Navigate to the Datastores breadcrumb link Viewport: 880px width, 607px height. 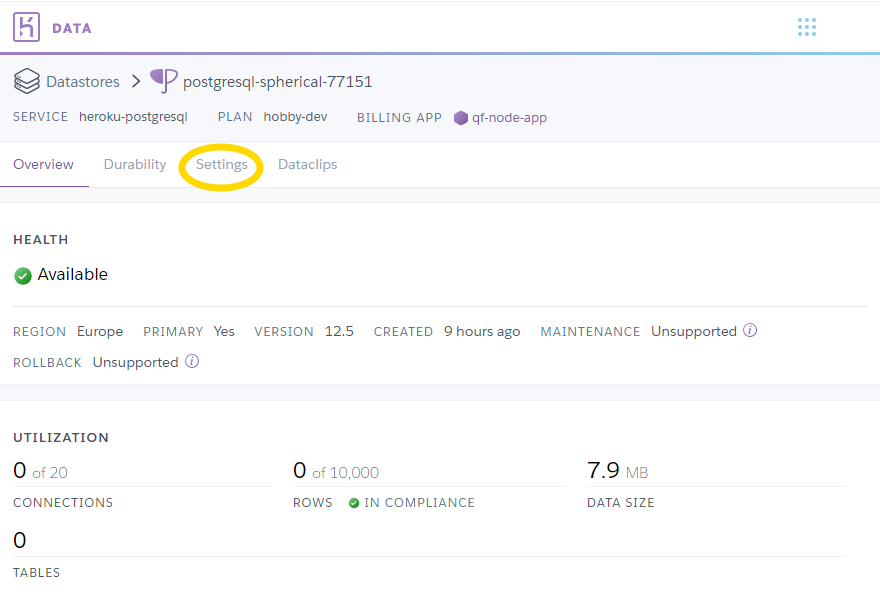click(x=82, y=81)
